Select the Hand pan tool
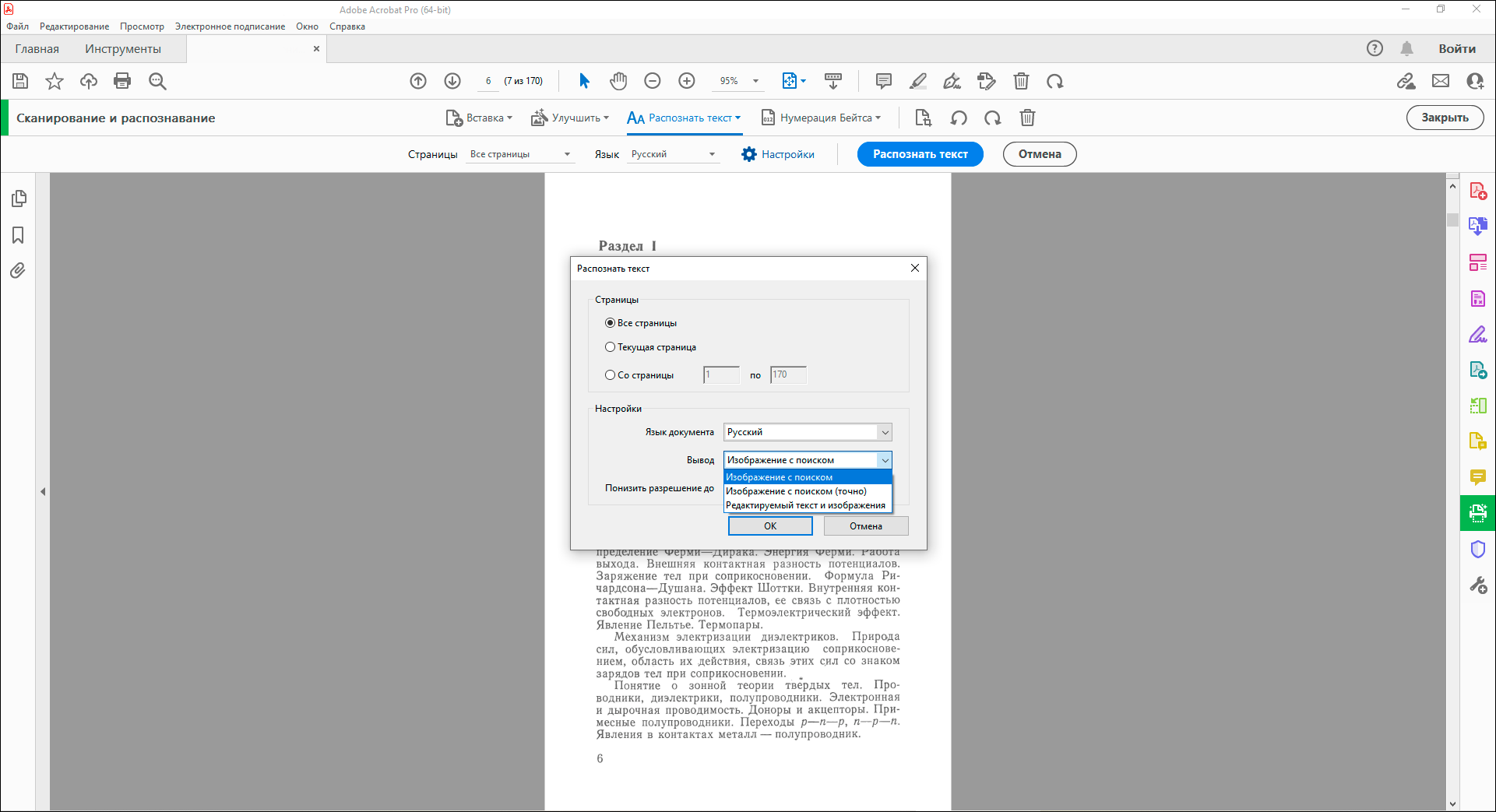 618,81
